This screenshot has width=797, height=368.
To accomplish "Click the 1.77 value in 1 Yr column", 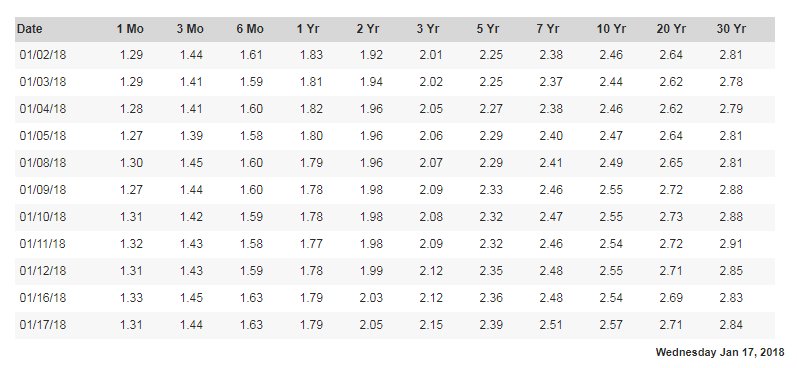I will coord(311,244).
